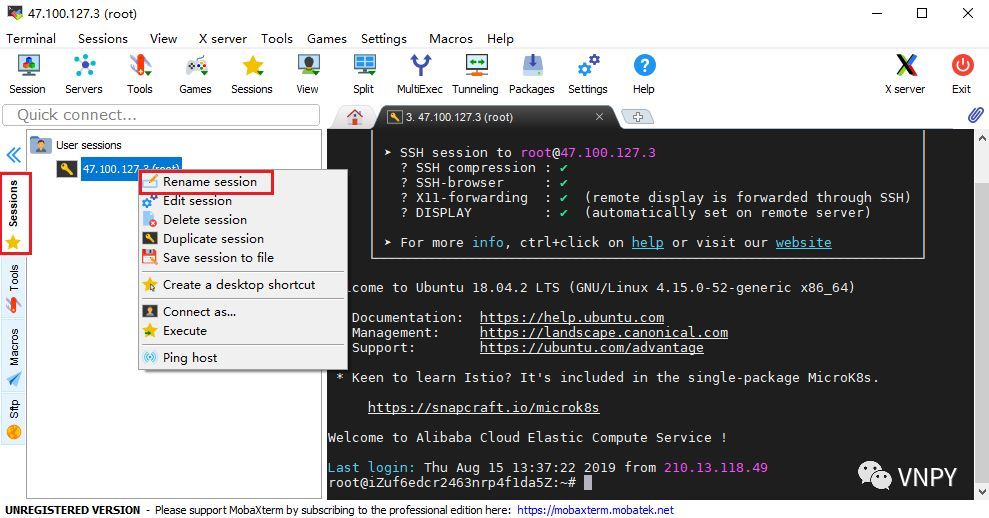The height and width of the screenshot is (518, 989).
Task: Click the Help question mark toolbar icon
Action: [644, 74]
